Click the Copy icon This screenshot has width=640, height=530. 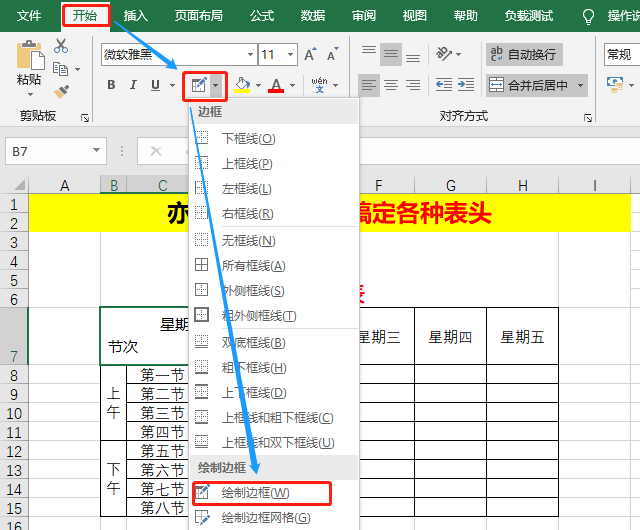tap(61, 69)
